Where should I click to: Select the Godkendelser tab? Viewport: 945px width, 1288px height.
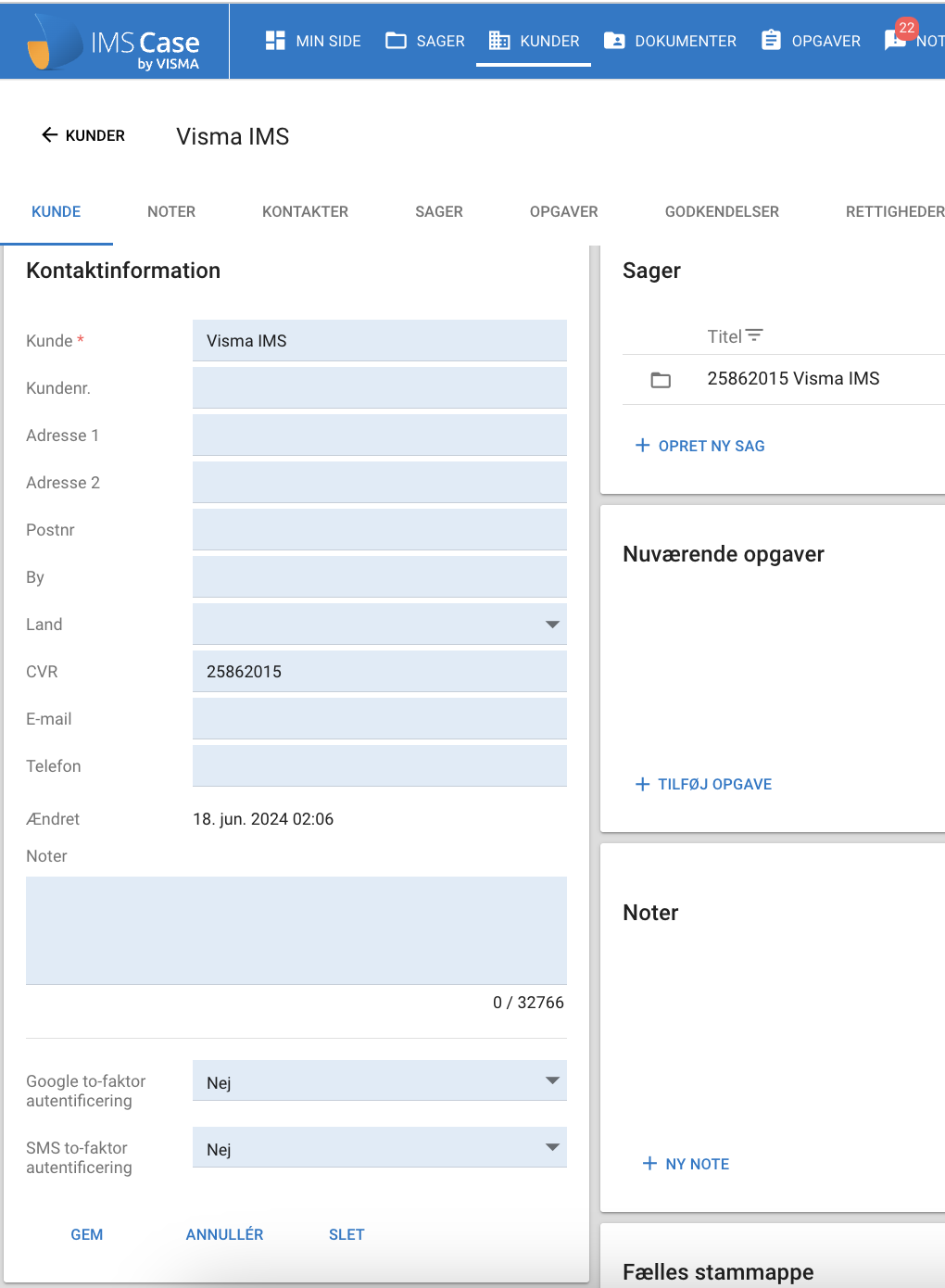[722, 211]
